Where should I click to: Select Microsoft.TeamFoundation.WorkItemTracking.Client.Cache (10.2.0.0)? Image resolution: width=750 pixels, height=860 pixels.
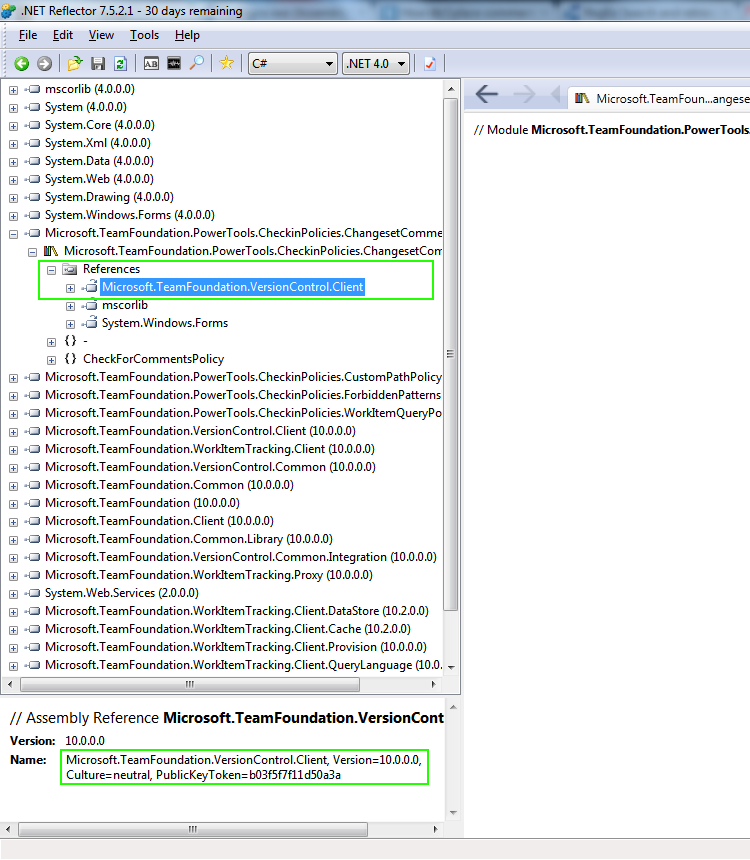(x=228, y=629)
